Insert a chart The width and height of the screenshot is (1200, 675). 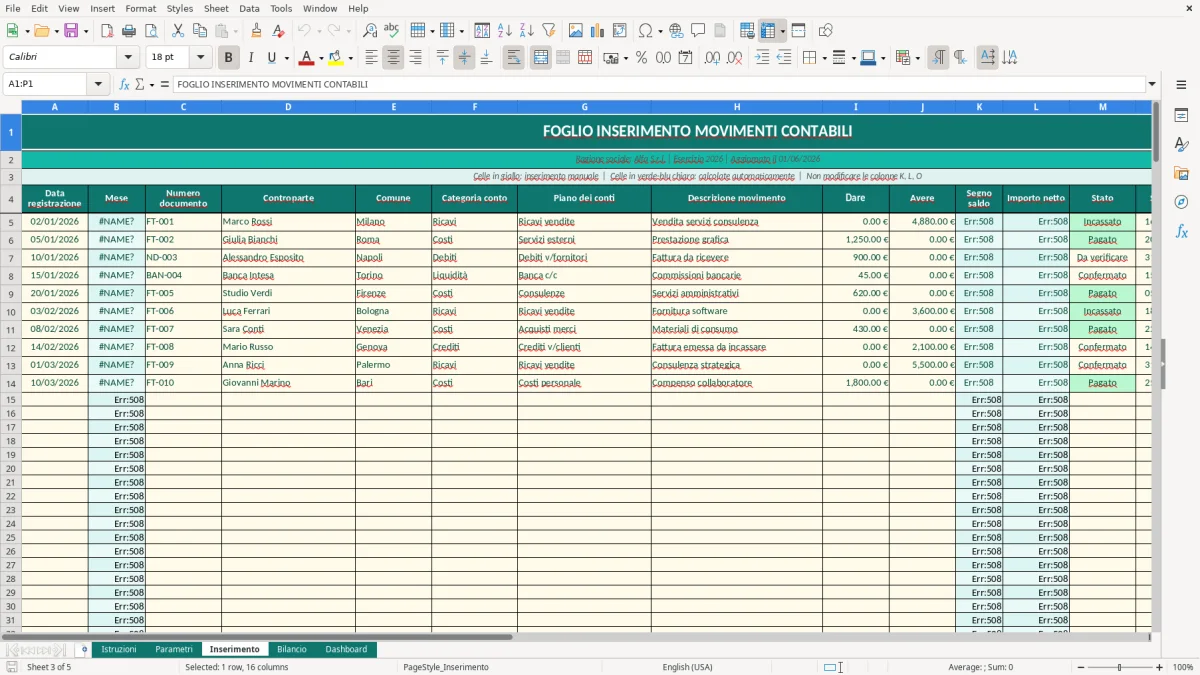[597, 31]
